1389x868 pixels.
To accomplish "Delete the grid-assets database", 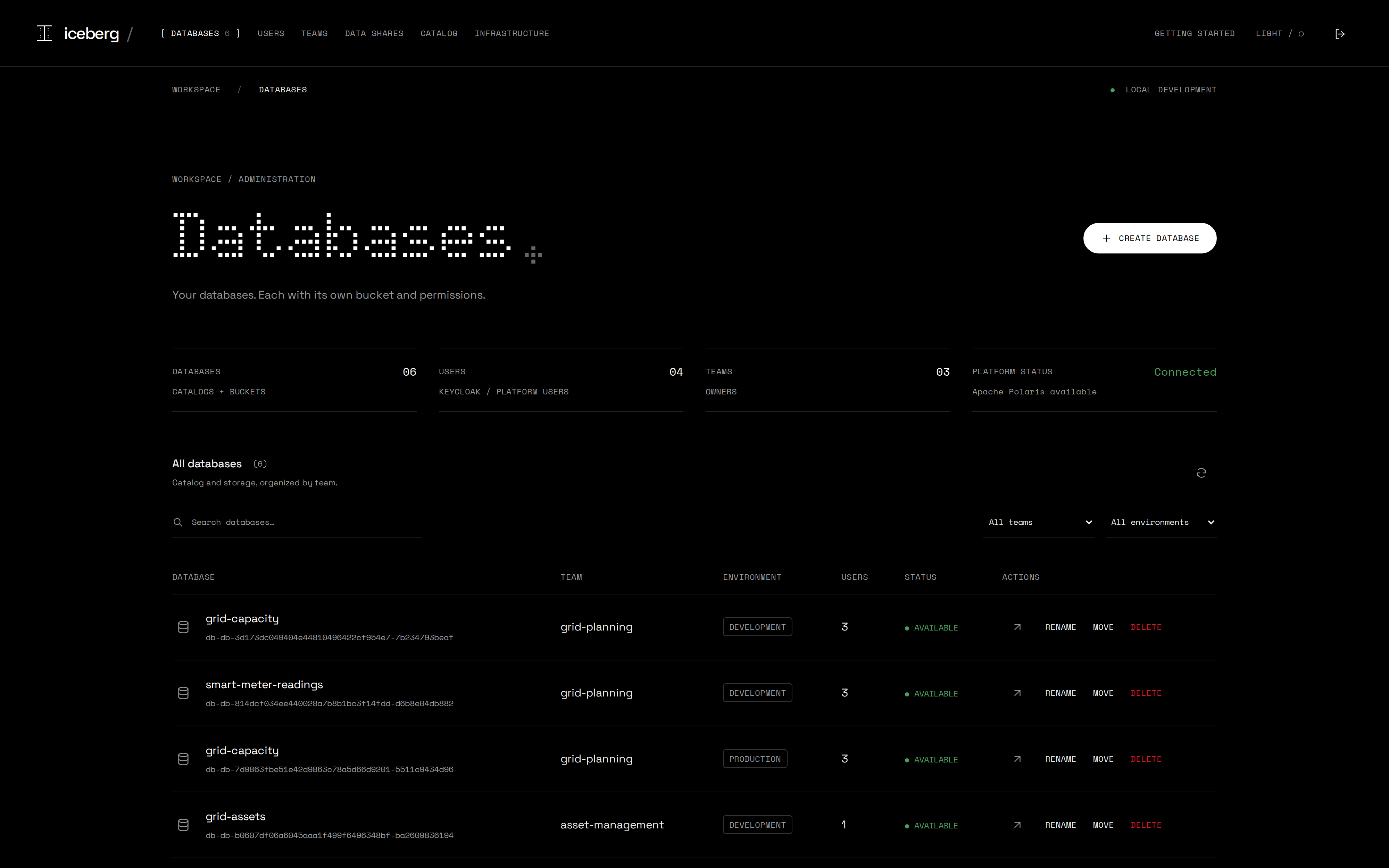I will click(x=1146, y=825).
